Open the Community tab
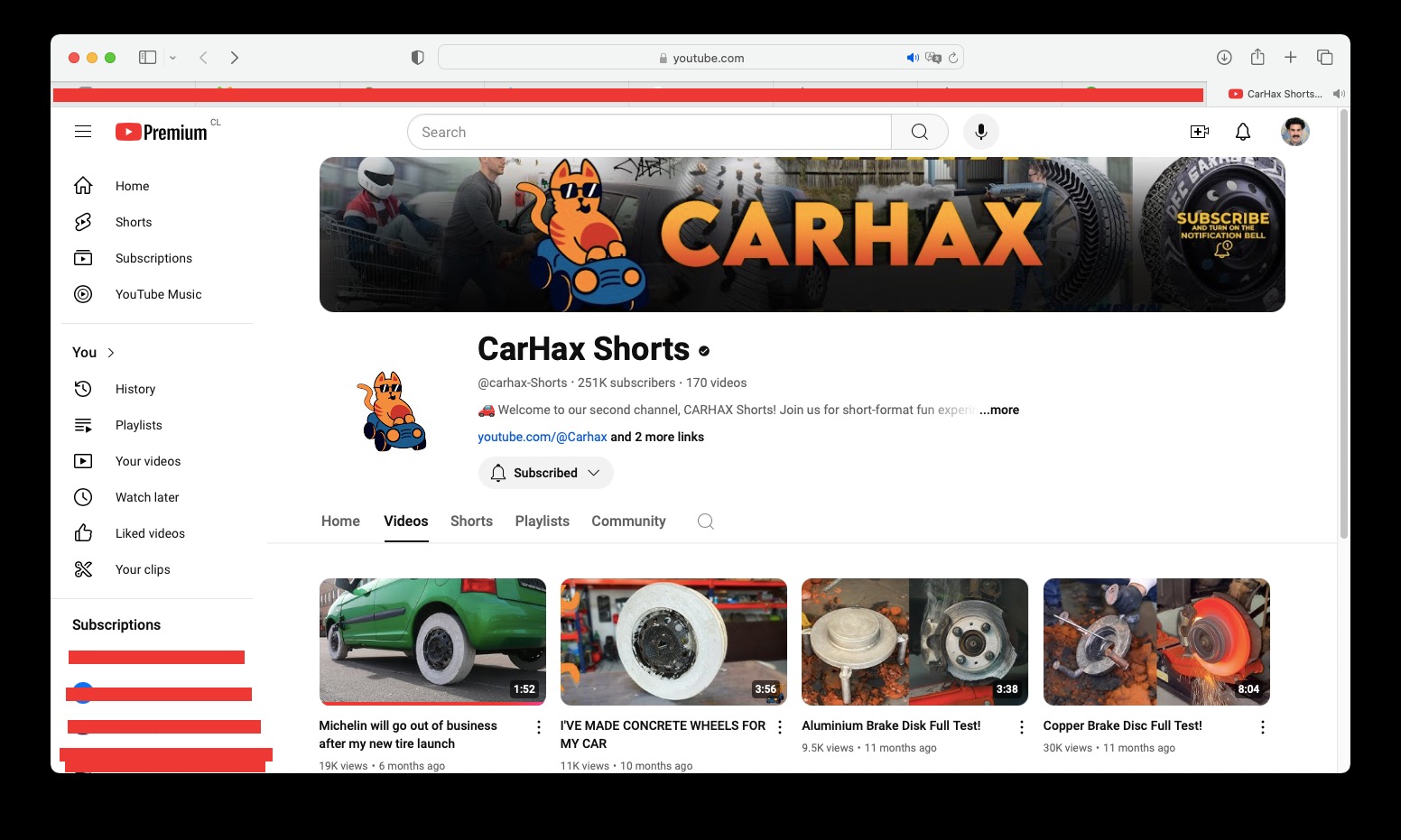Image resolution: width=1401 pixels, height=840 pixels. coord(628,522)
